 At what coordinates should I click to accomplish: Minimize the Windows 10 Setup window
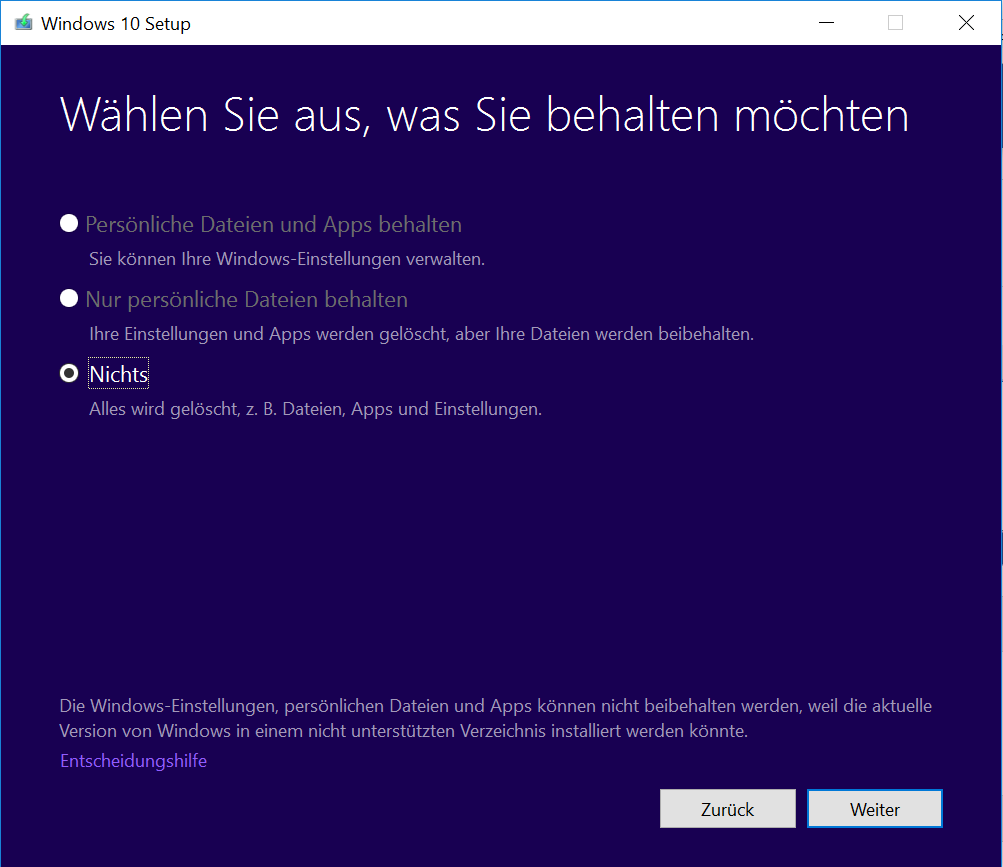pos(826,23)
